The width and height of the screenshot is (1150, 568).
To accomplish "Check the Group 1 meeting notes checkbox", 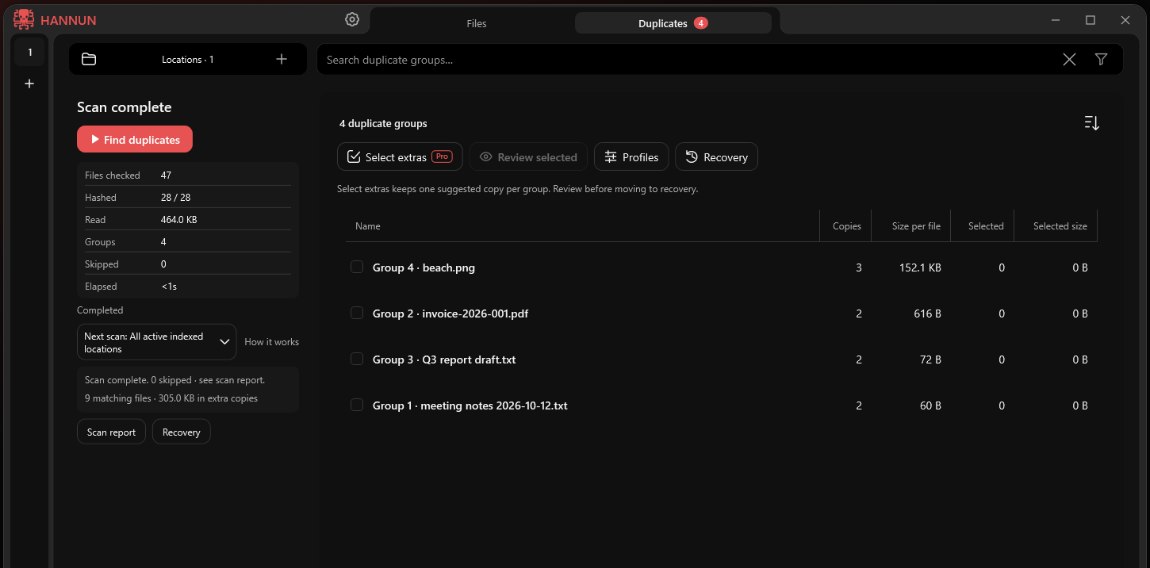I will pyautogui.click(x=356, y=404).
